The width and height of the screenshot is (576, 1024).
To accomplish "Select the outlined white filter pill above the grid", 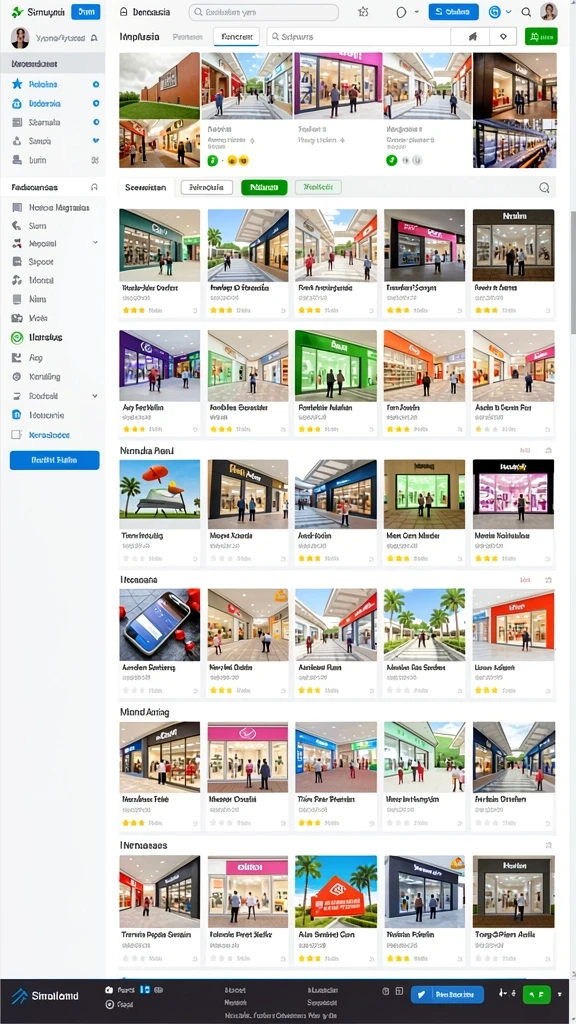I will pos(206,187).
